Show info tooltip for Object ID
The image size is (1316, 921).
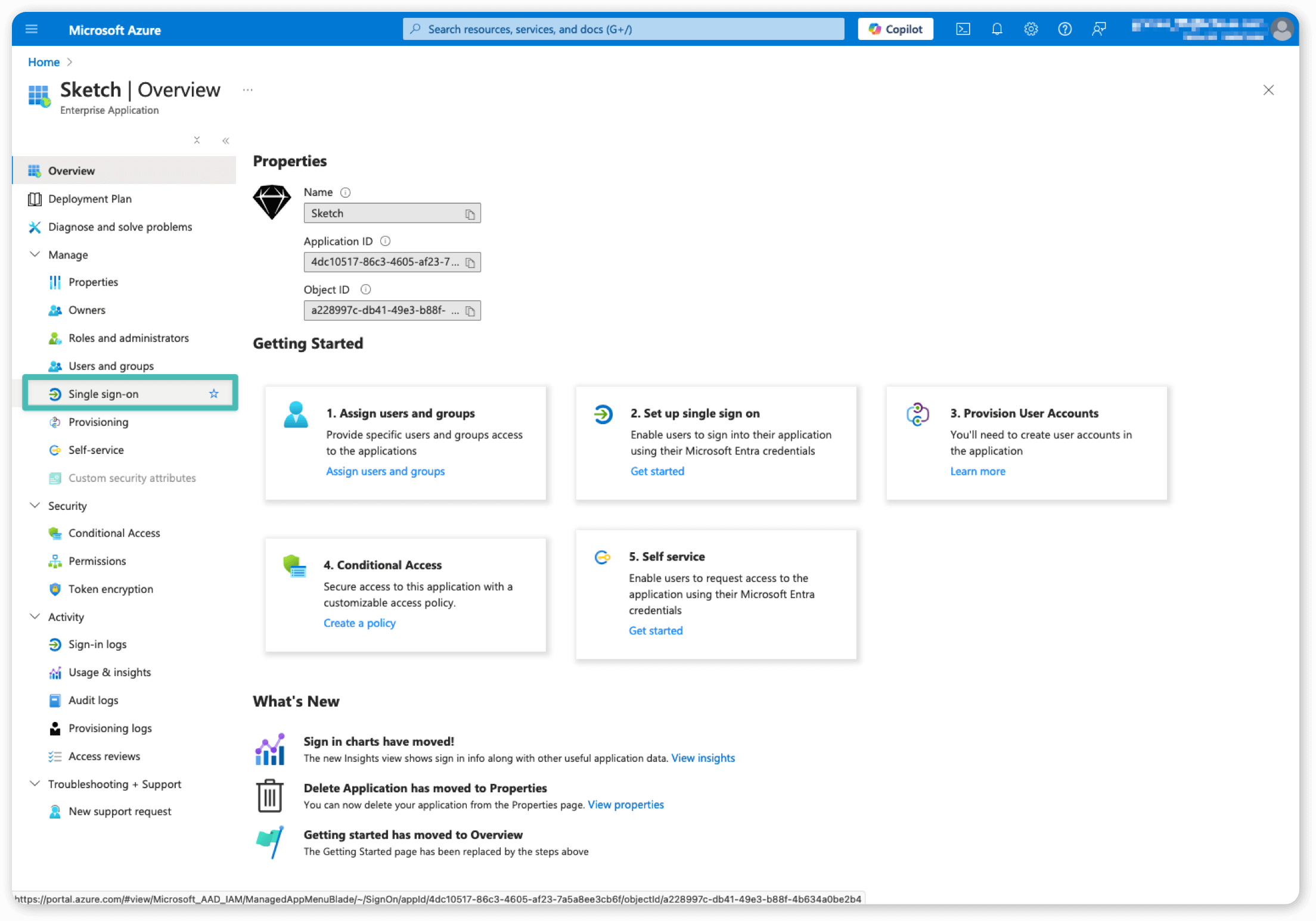click(x=366, y=290)
